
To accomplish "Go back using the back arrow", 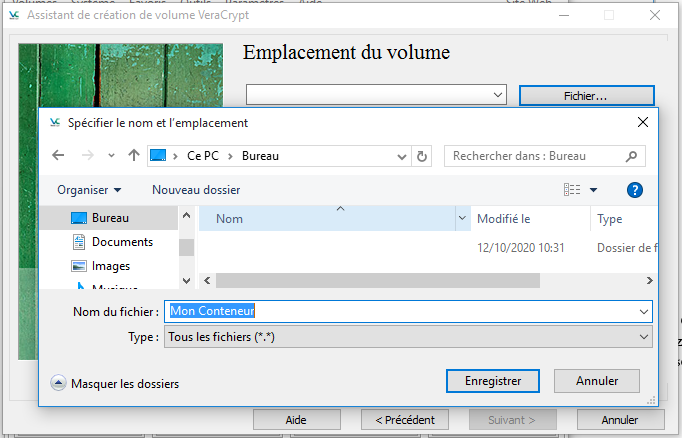I will 58,155.
